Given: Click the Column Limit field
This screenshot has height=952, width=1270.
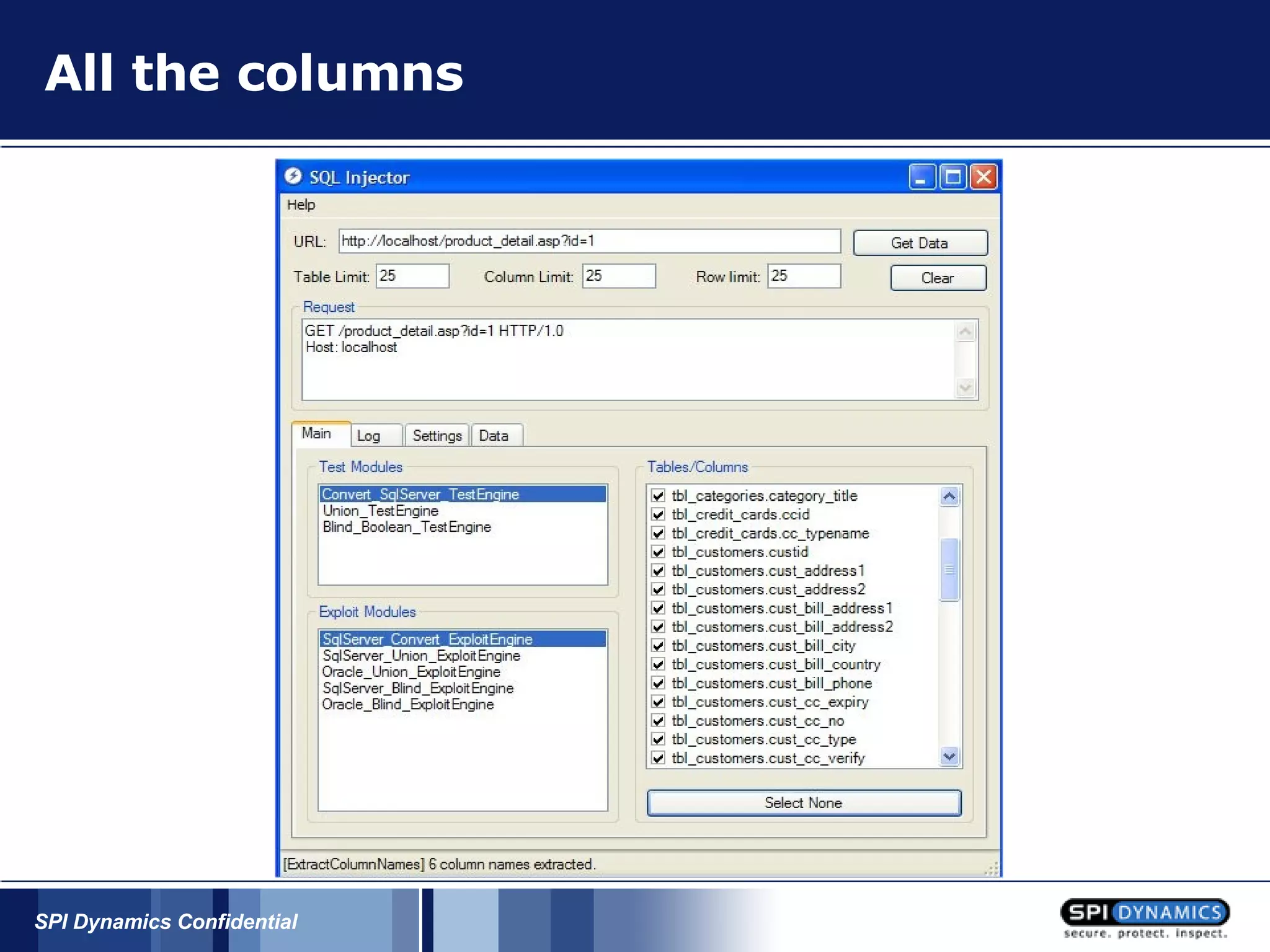Looking at the screenshot, I should pyautogui.click(x=619, y=276).
